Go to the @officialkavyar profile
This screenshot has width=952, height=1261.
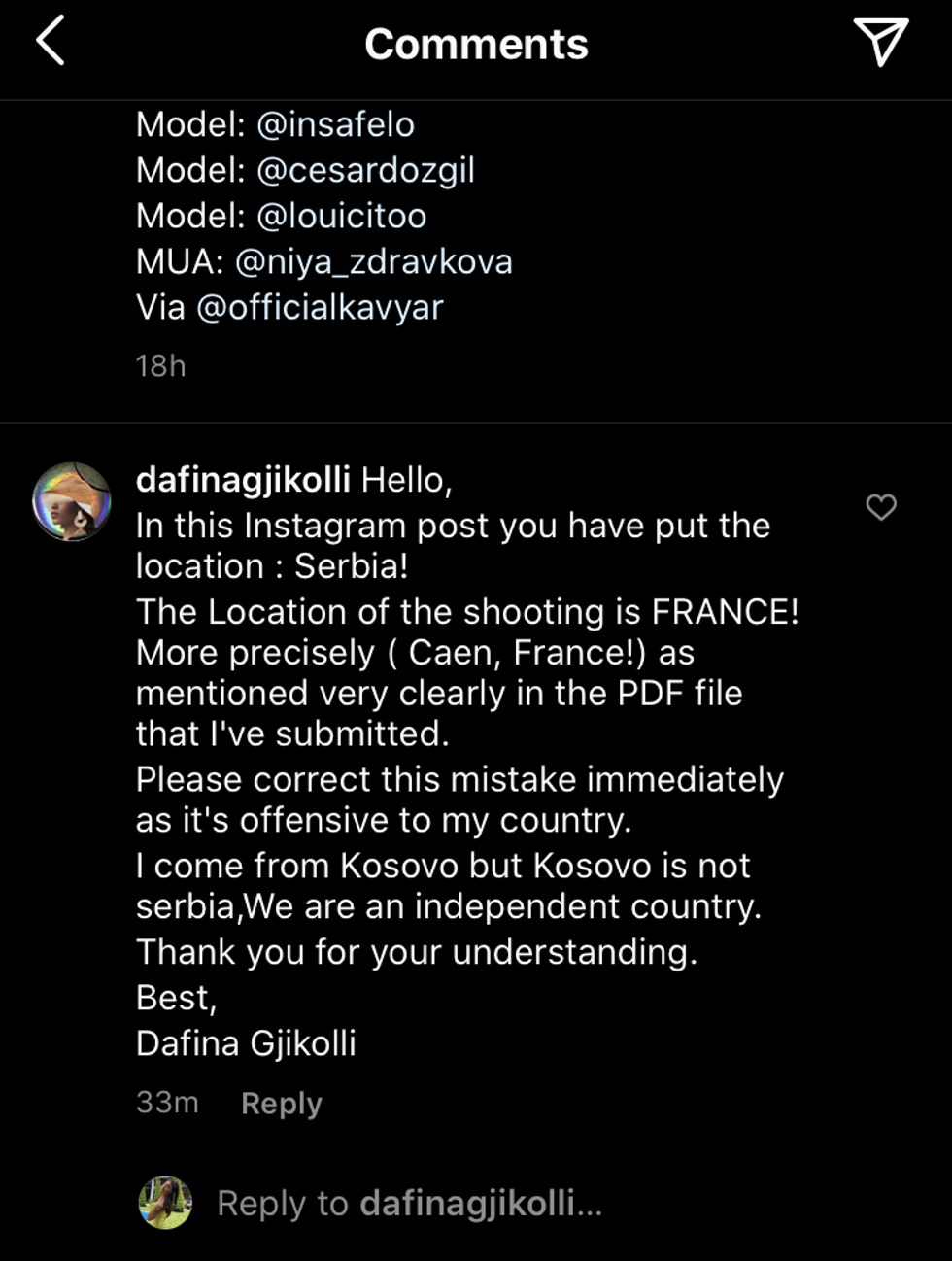pos(320,307)
